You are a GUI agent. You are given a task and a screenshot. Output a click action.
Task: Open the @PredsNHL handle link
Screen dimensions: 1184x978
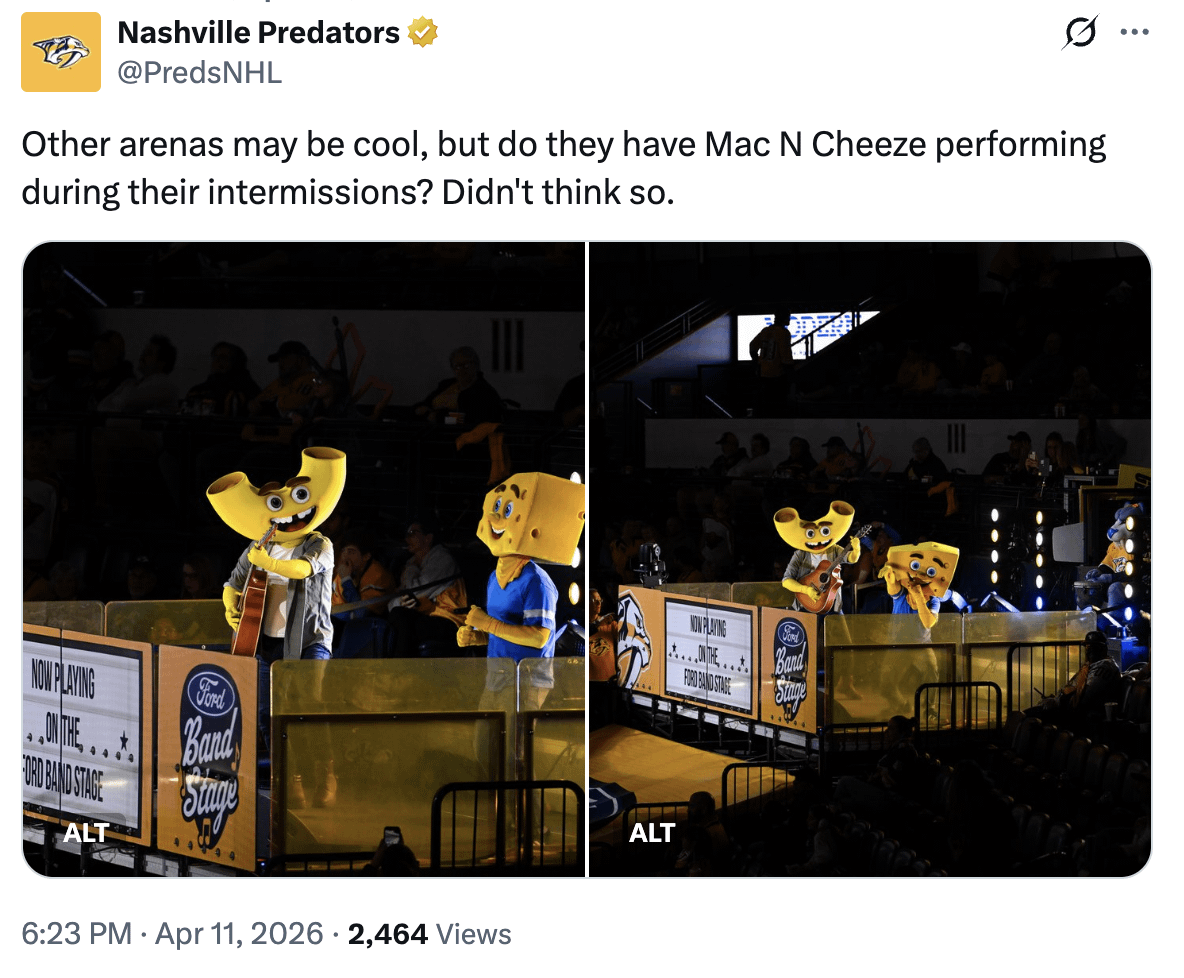pyautogui.click(x=199, y=72)
